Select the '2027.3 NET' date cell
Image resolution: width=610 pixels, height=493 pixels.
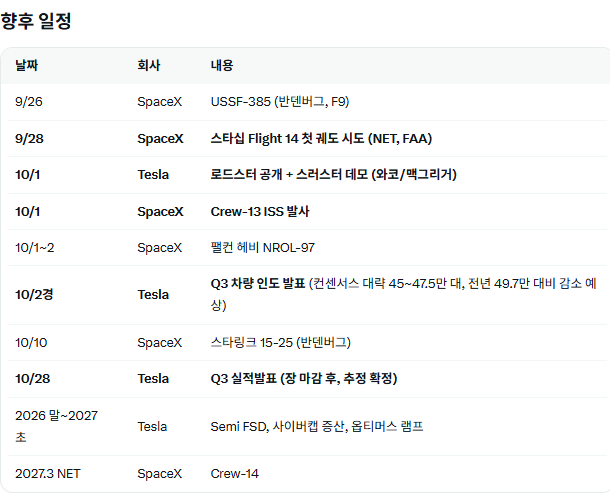(48, 474)
